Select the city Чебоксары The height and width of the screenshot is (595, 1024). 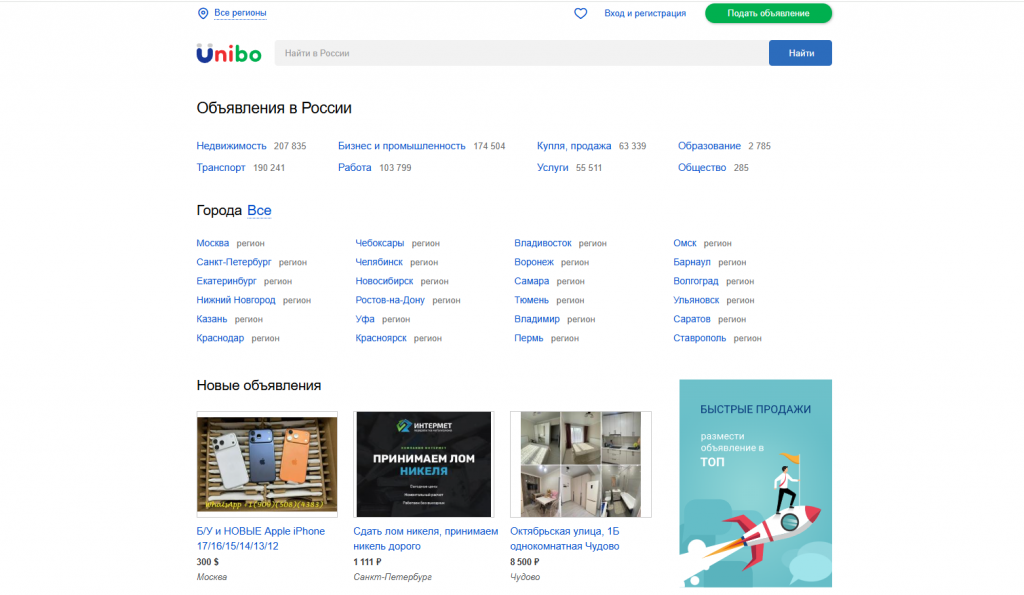[379, 243]
